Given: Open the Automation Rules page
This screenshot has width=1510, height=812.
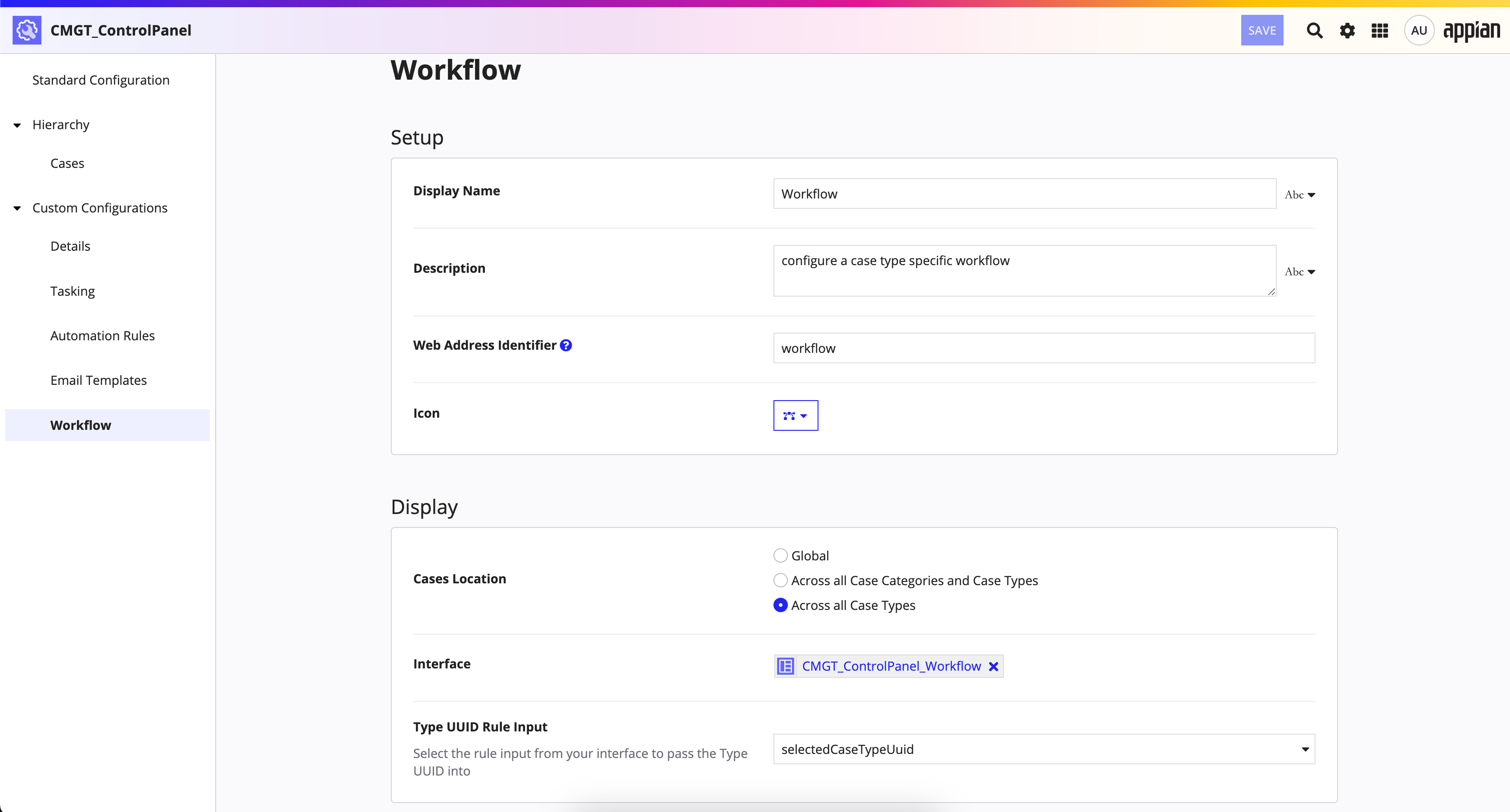Looking at the screenshot, I should pyautogui.click(x=103, y=336).
